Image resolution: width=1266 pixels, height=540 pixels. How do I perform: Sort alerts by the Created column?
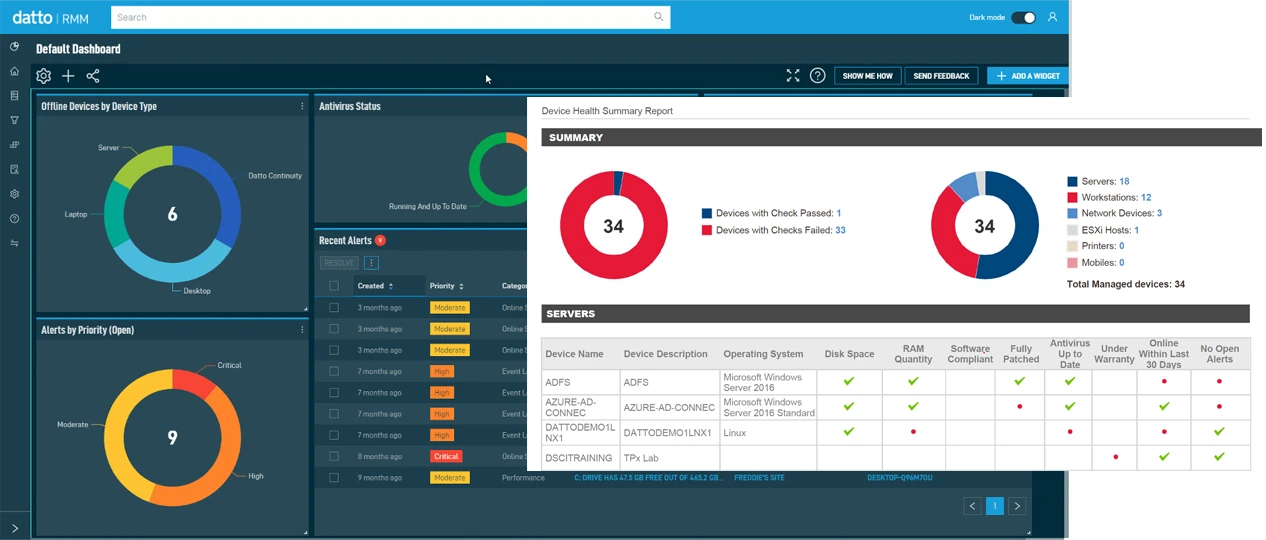coord(375,286)
